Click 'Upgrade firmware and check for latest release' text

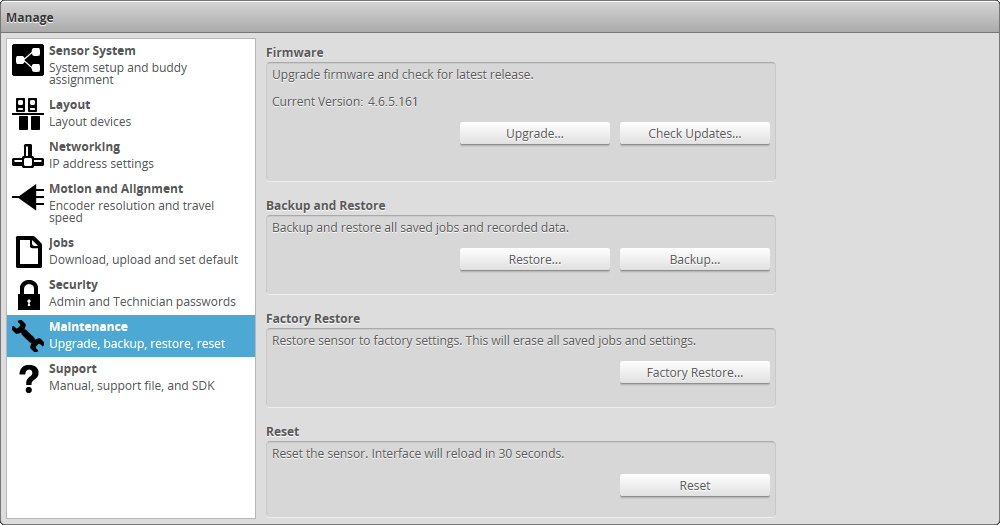[x=402, y=75]
